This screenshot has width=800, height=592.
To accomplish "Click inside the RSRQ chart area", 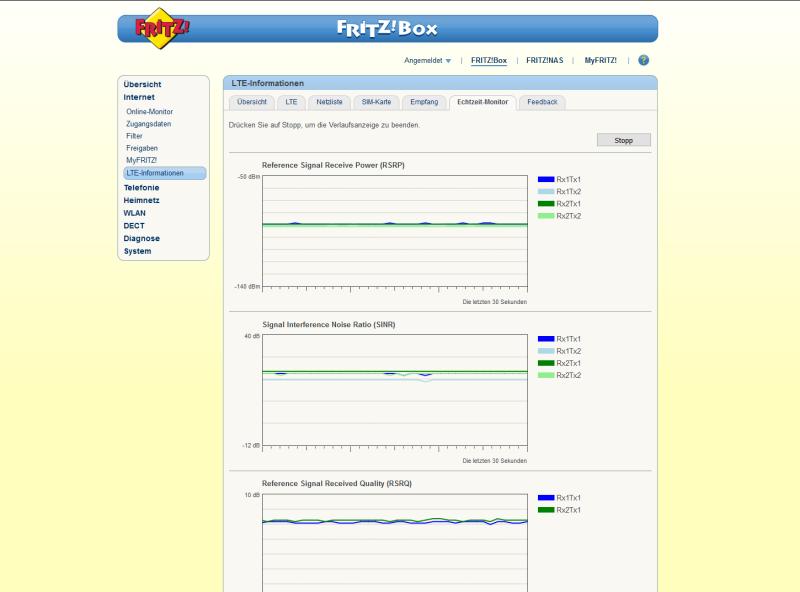I will [x=395, y=543].
